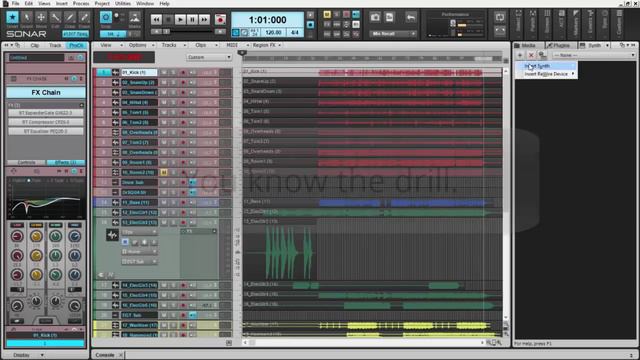Switch to the Plugins tab in Browser
The image size is (640, 360).
click(x=561, y=45)
